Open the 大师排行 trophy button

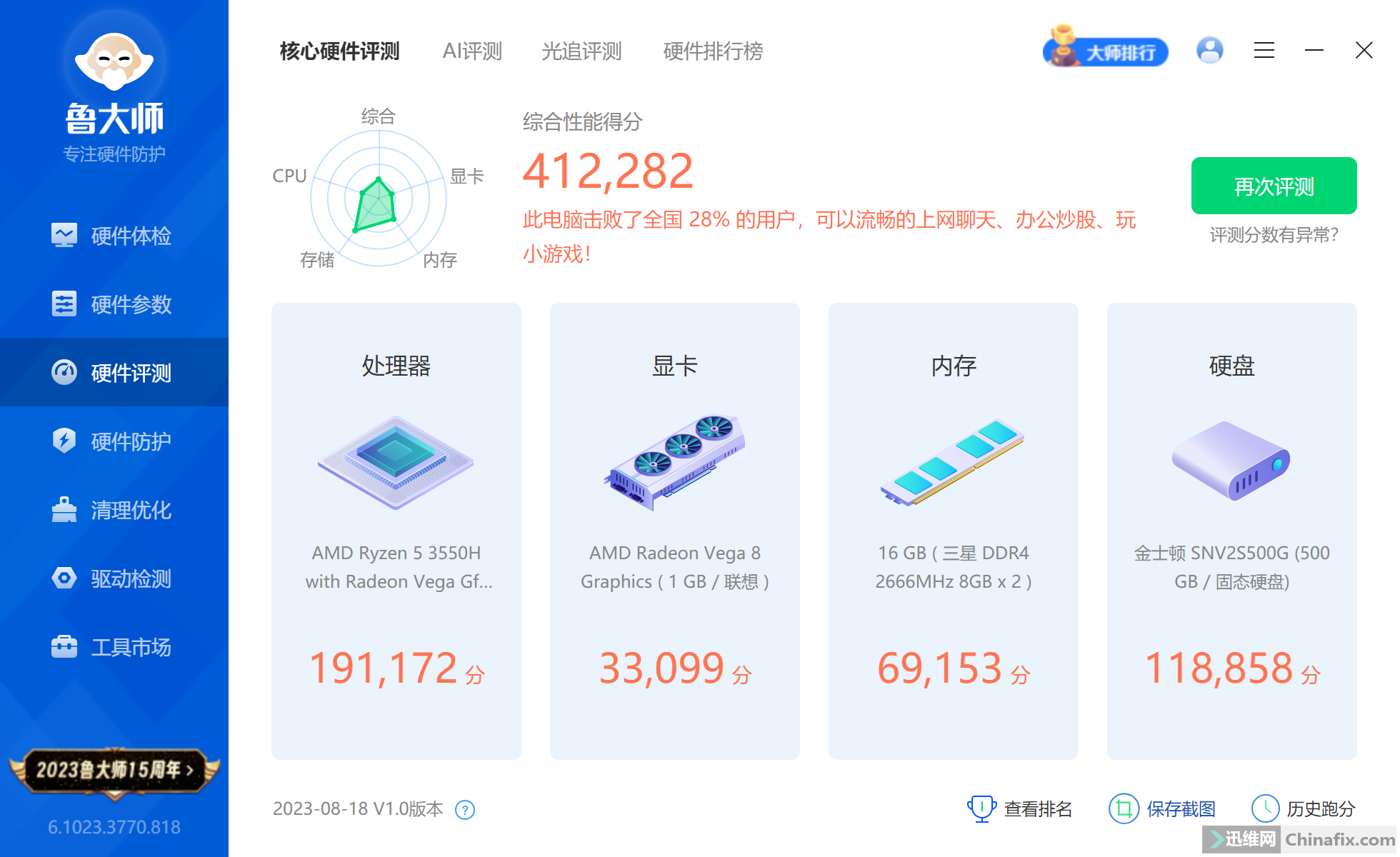1106,49
